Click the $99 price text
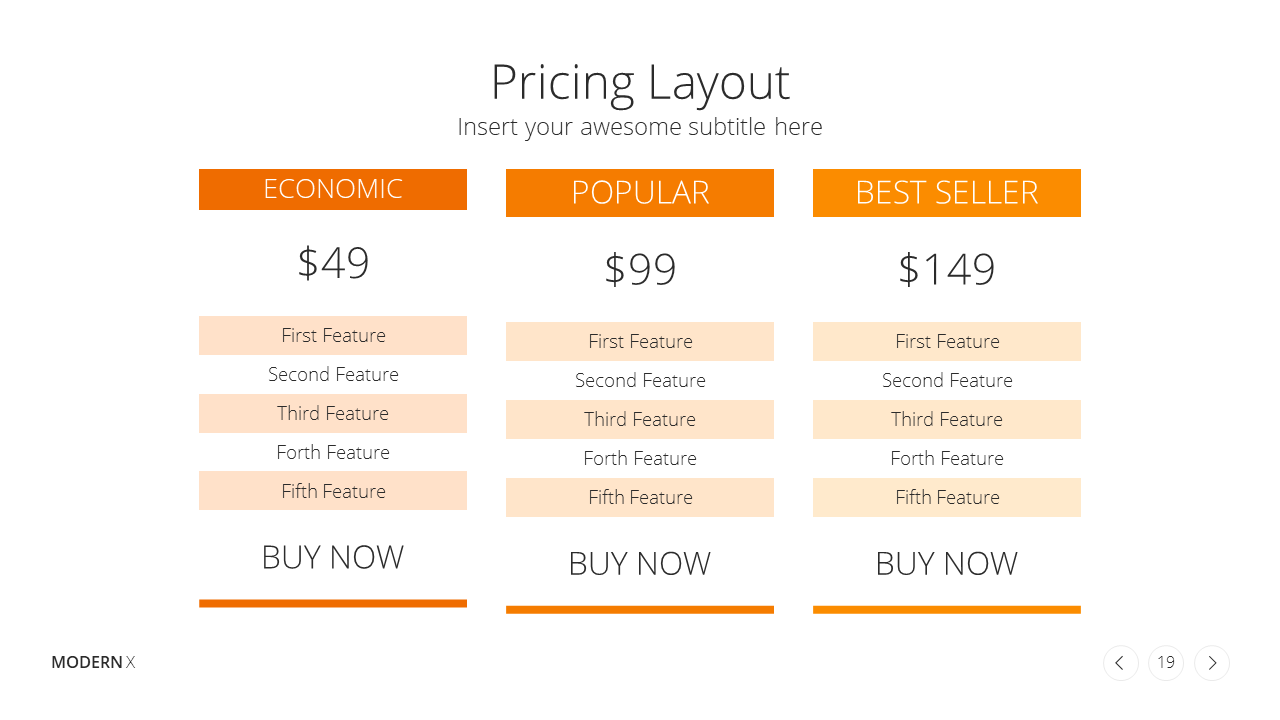The image size is (1280, 720). pyautogui.click(x=640, y=269)
